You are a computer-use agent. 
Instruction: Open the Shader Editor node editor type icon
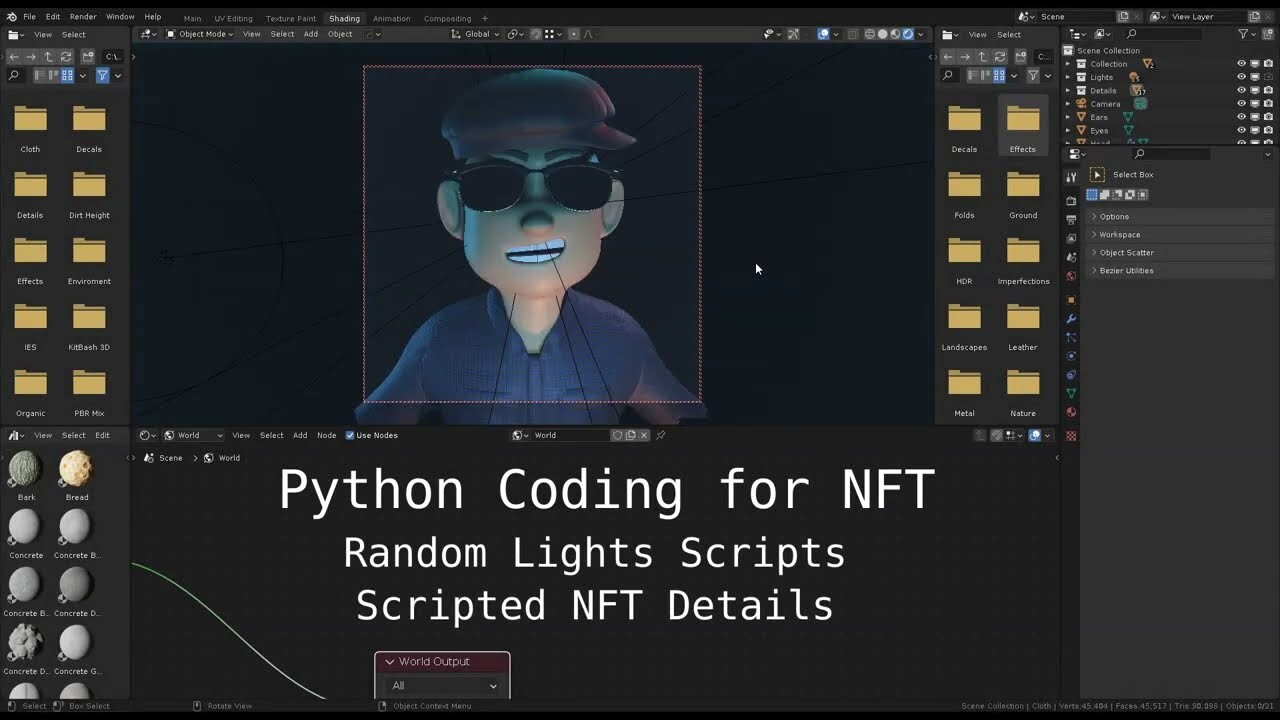click(143, 435)
